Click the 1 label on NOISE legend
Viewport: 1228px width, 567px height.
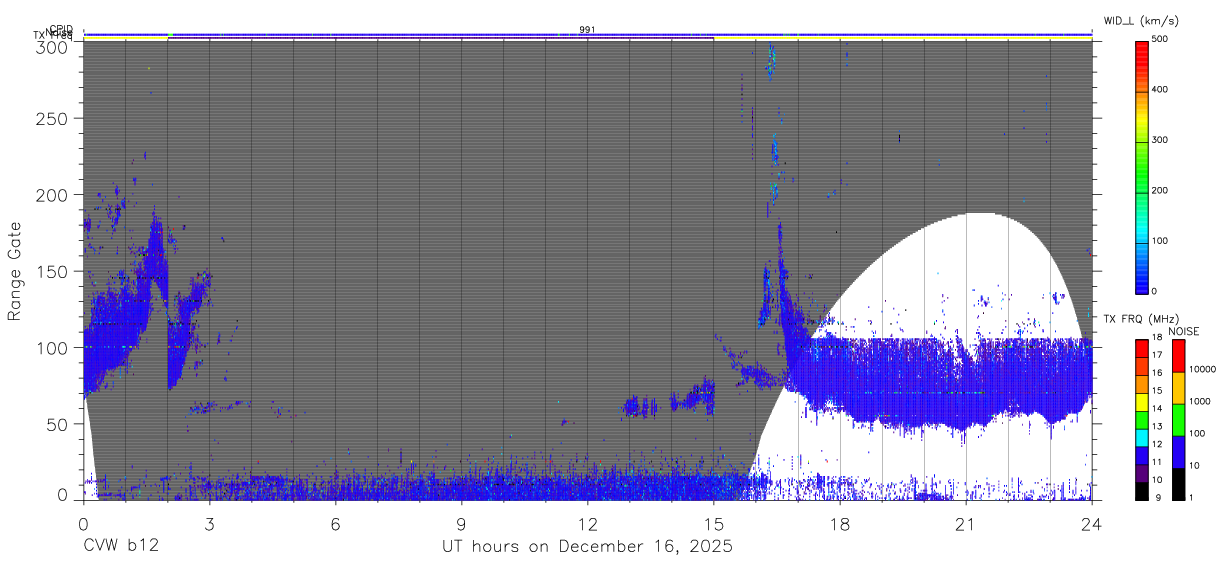1192,497
